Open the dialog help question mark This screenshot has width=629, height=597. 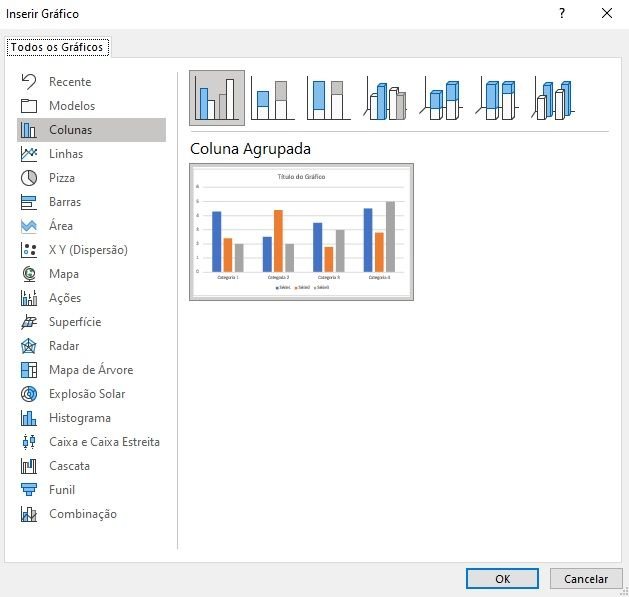pos(562,14)
